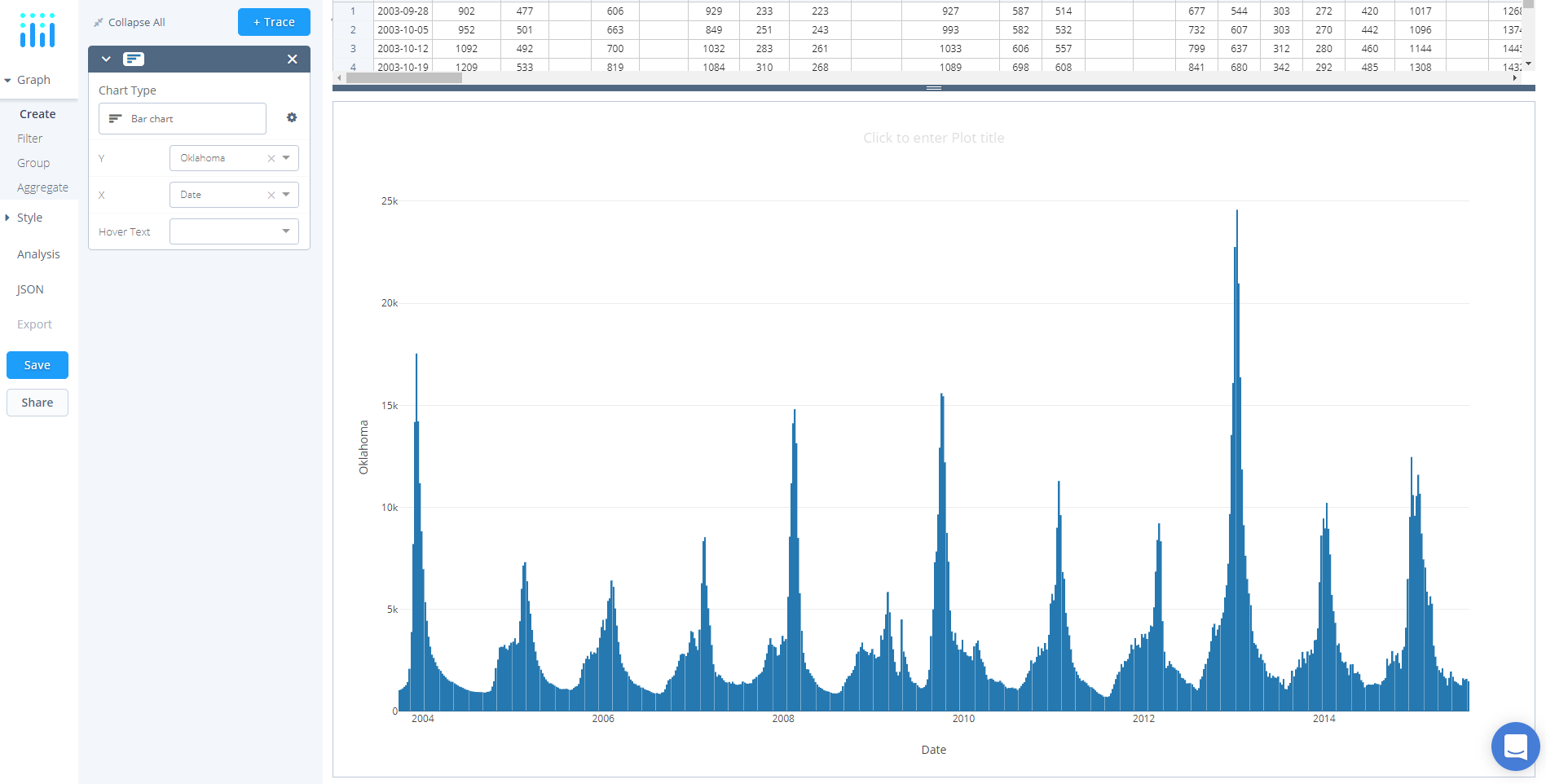Click Collapse All link
This screenshot has width=1546, height=784.
tap(136, 23)
